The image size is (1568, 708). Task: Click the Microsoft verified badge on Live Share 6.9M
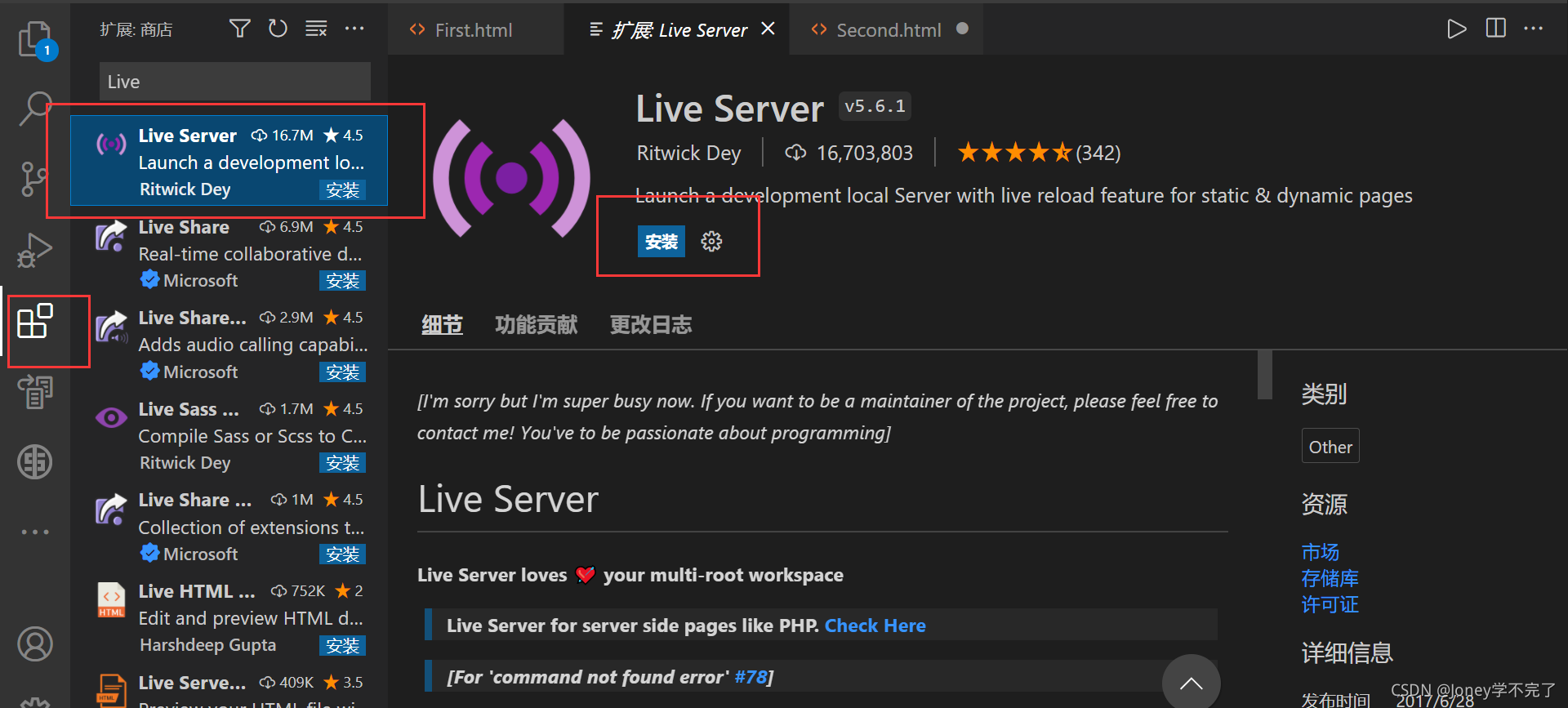point(149,280)
